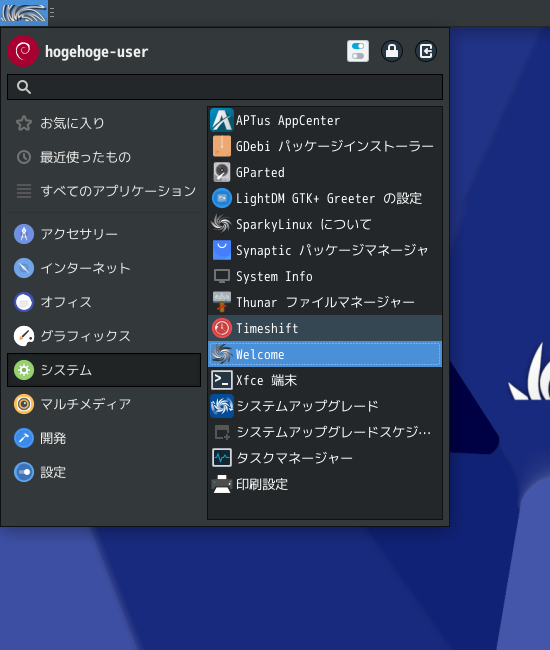Open 印刷設定 printer icon
Viewport: 550px width, 650px height.
coord(222,484)
